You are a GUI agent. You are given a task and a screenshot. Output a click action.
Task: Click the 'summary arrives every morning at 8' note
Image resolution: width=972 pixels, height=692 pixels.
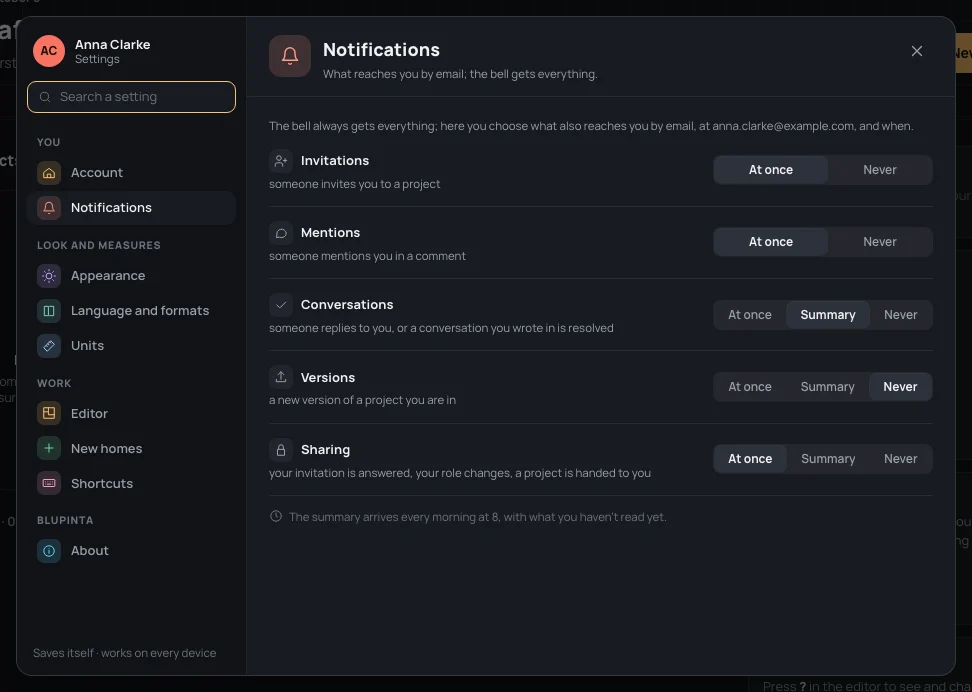click(x=477, y=517)
